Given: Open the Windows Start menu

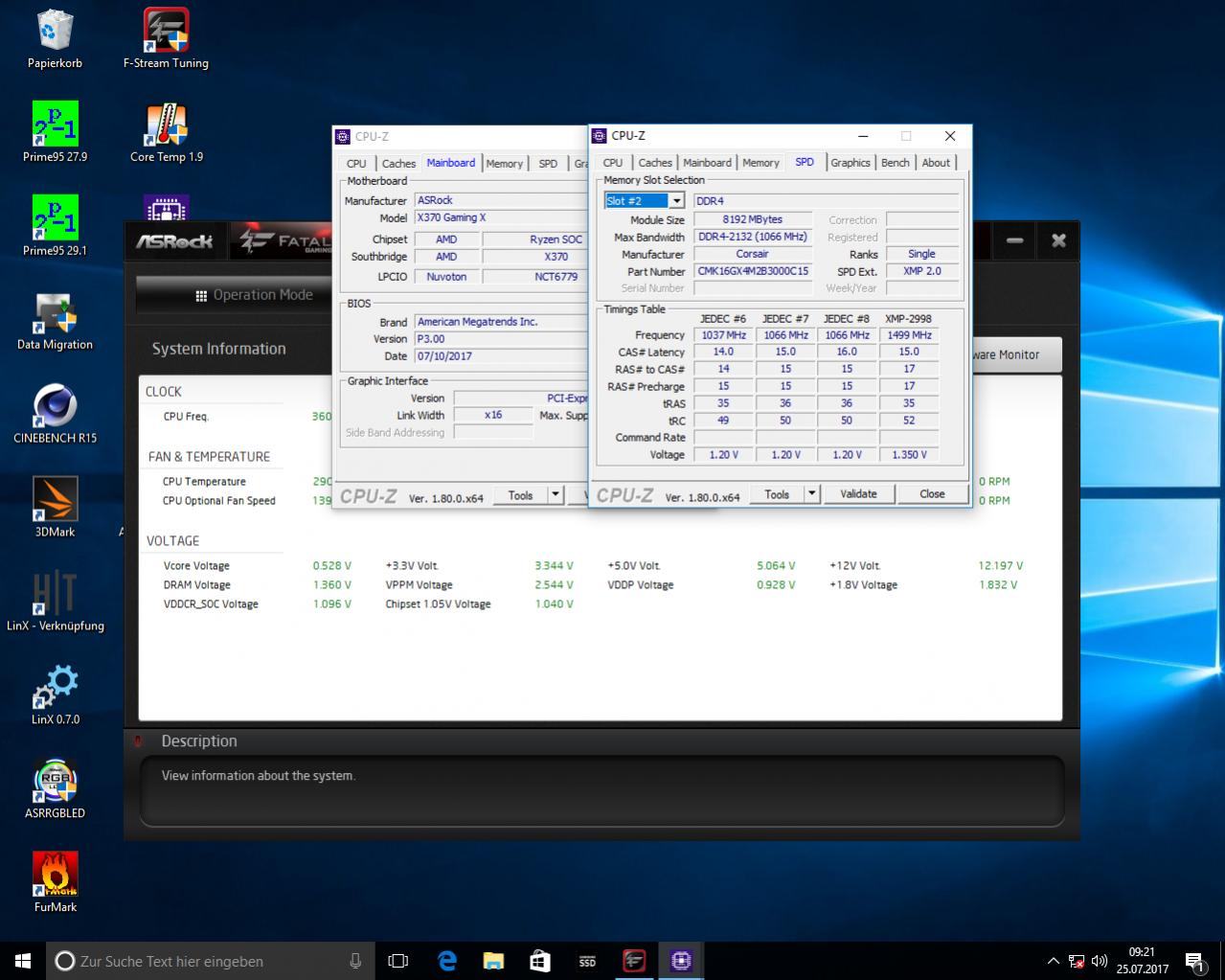Looking at the screenshot, I should pyautogui.click(x=23, y=961).
